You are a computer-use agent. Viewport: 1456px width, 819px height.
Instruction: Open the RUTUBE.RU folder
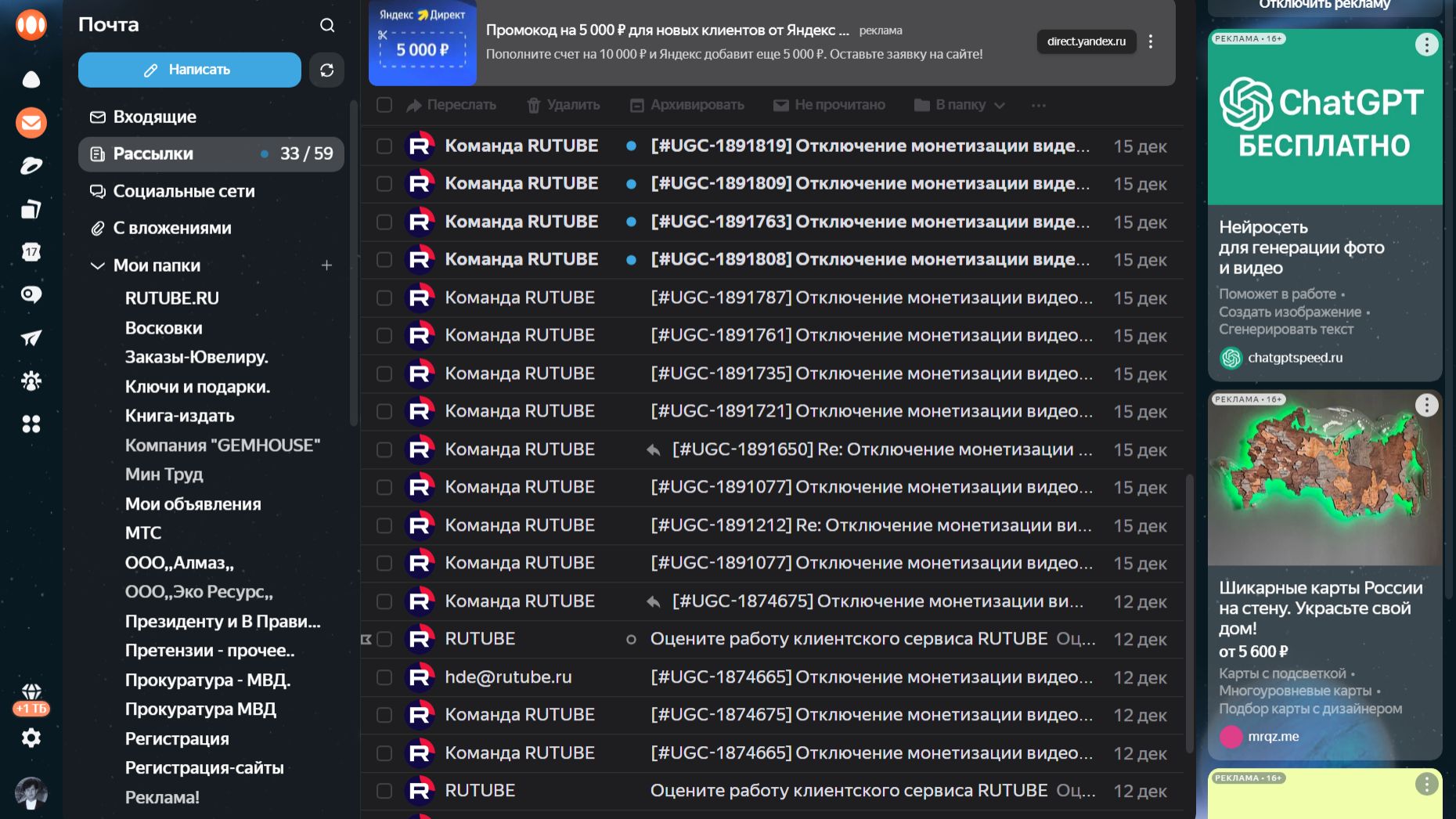172,298
